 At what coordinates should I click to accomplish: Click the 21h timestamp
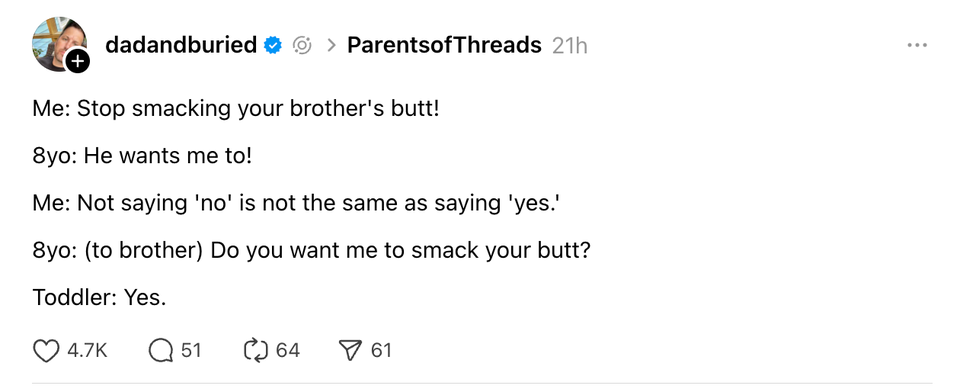(569, 45)
